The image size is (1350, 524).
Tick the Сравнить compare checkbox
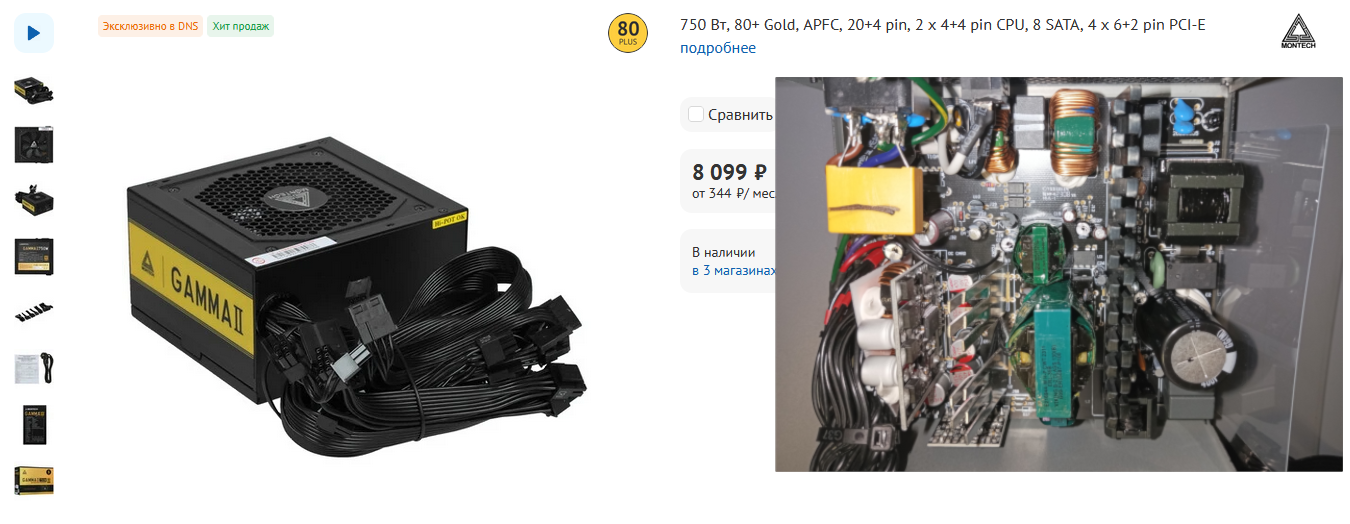click(696, 114)
